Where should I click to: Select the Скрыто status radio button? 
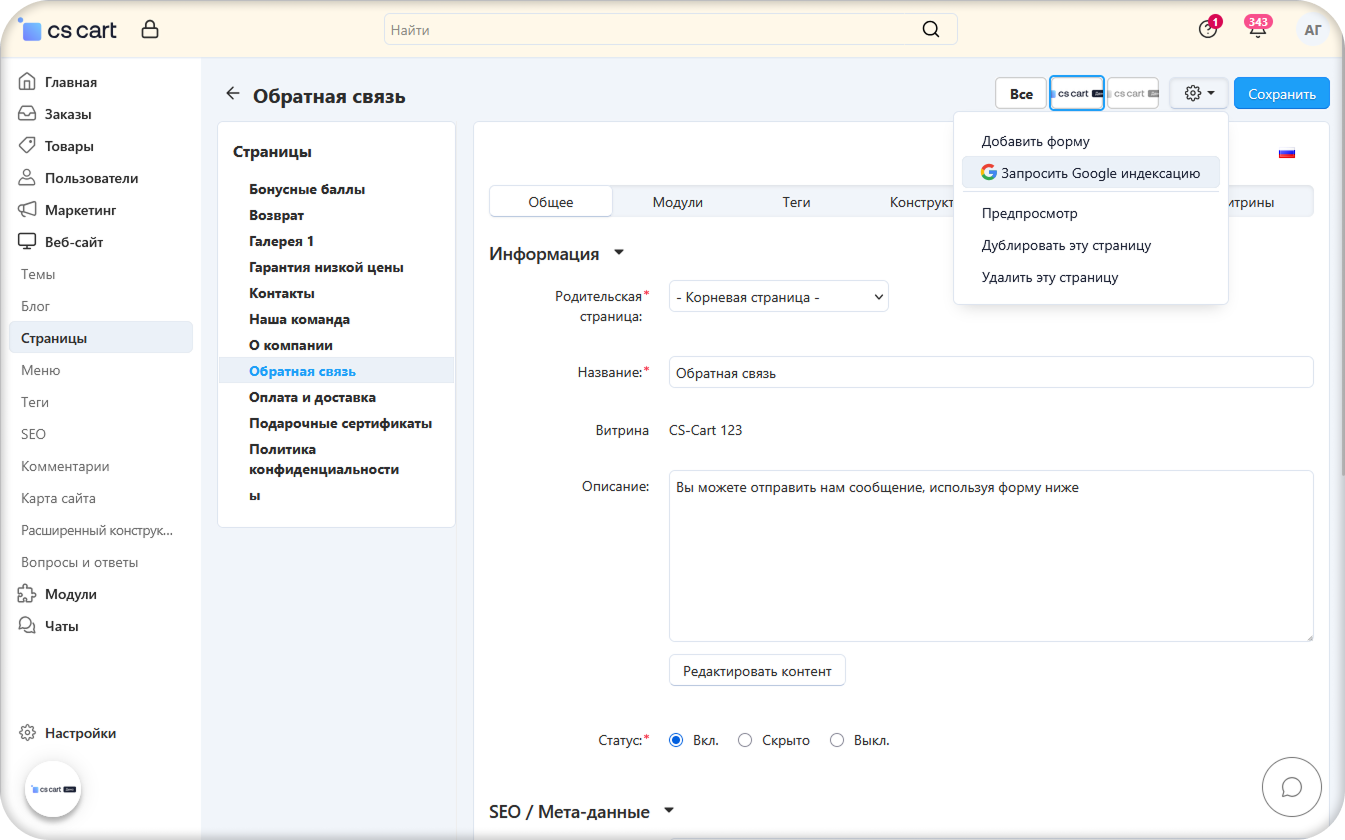pyautogui.click(x=745, y=741)
